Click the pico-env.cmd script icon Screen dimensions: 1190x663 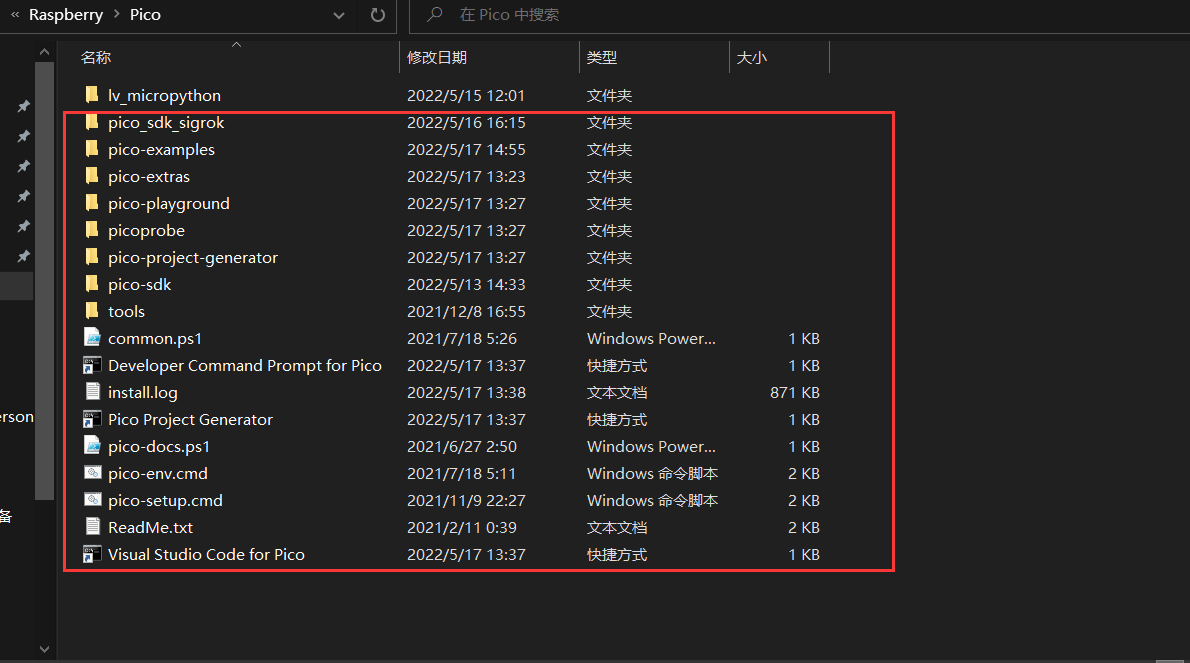93,473
